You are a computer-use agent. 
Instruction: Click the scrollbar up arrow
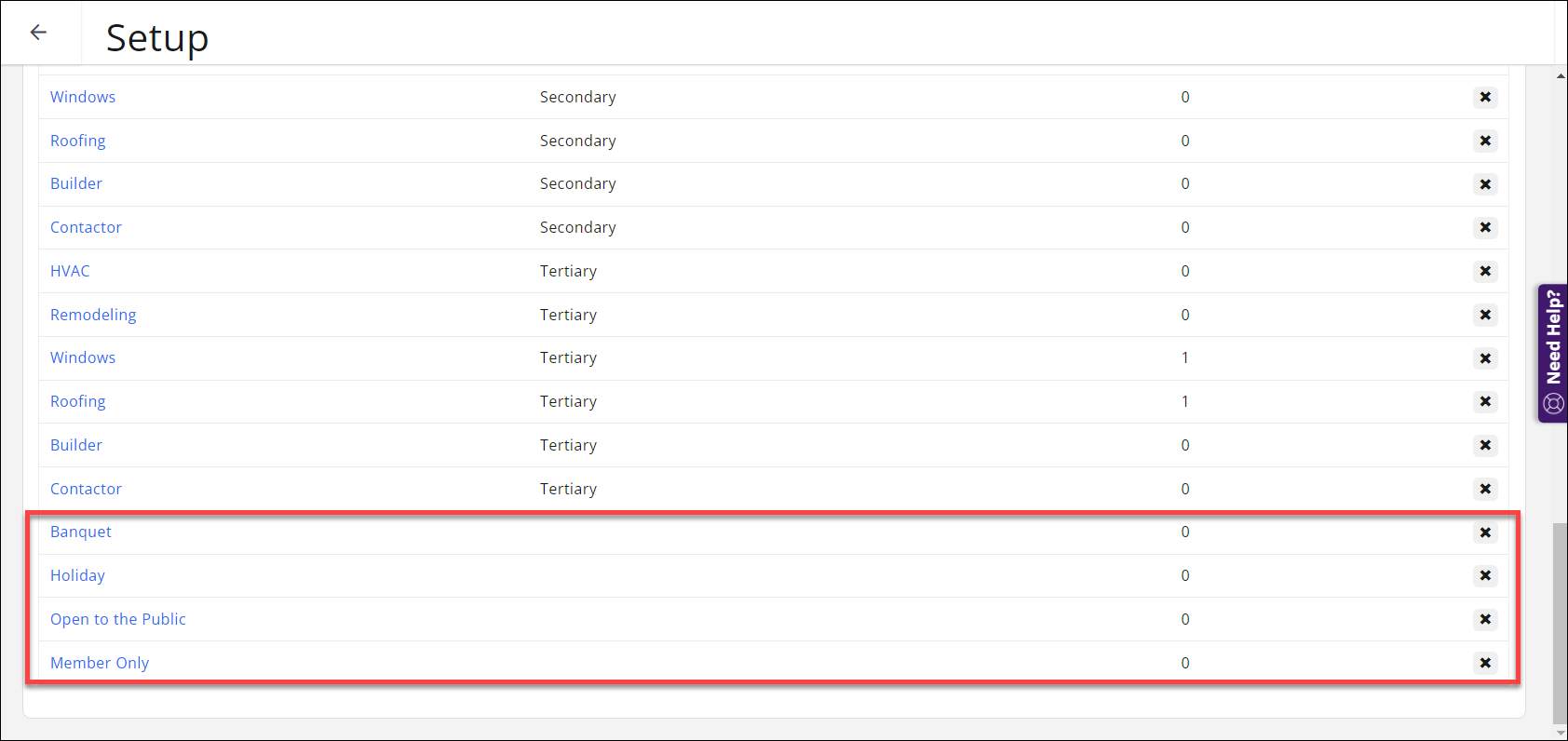pos(1561,76)
